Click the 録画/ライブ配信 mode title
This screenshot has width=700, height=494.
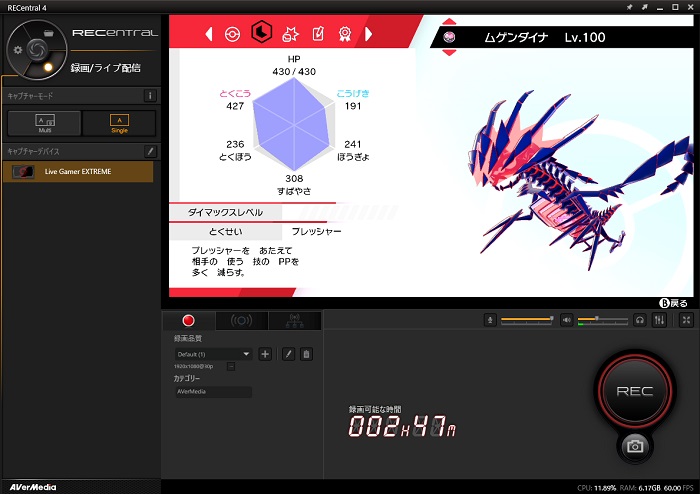(x=106, y=68)
